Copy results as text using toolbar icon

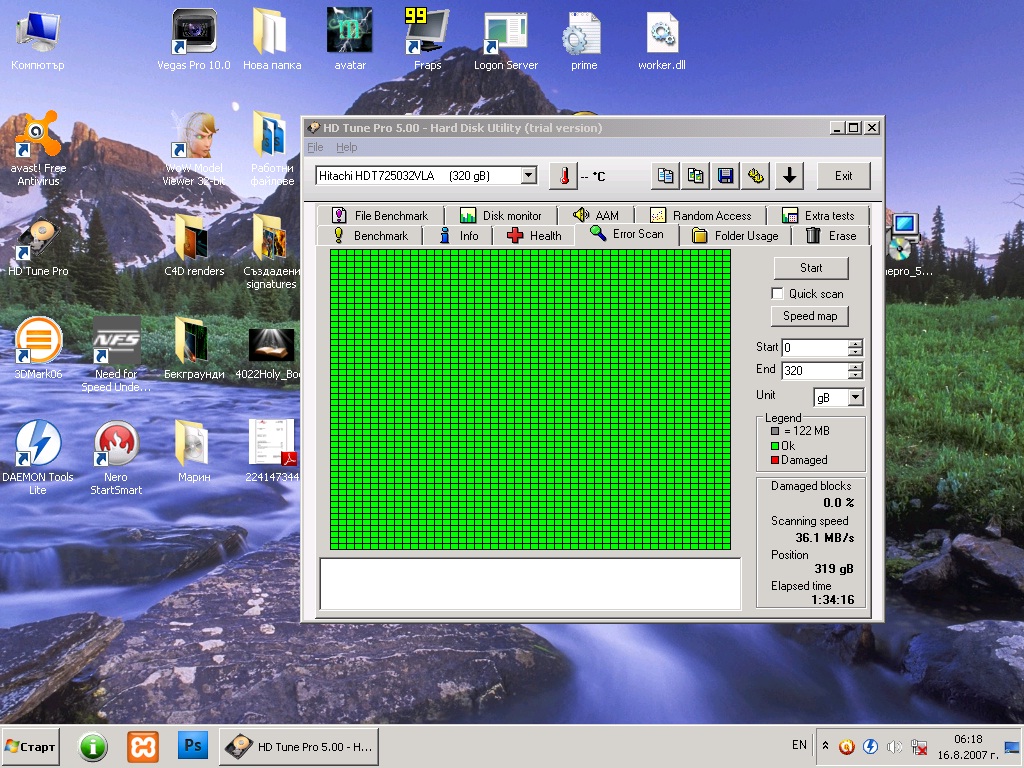tap(665, 176)
